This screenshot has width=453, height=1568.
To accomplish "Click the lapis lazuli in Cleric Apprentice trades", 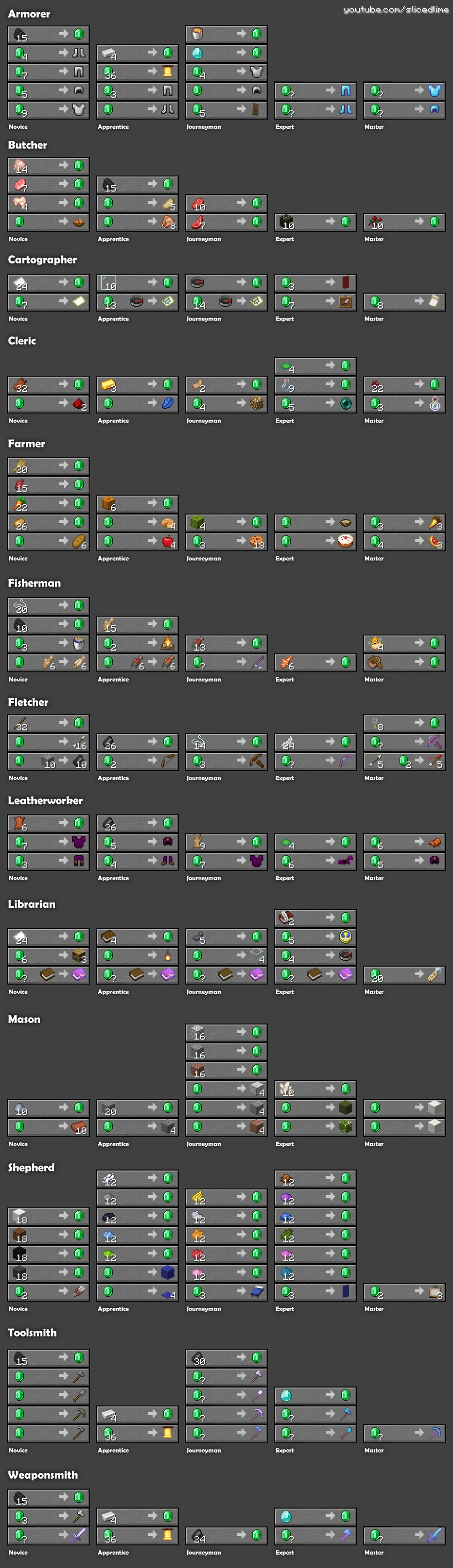I will tap(168, 403).
